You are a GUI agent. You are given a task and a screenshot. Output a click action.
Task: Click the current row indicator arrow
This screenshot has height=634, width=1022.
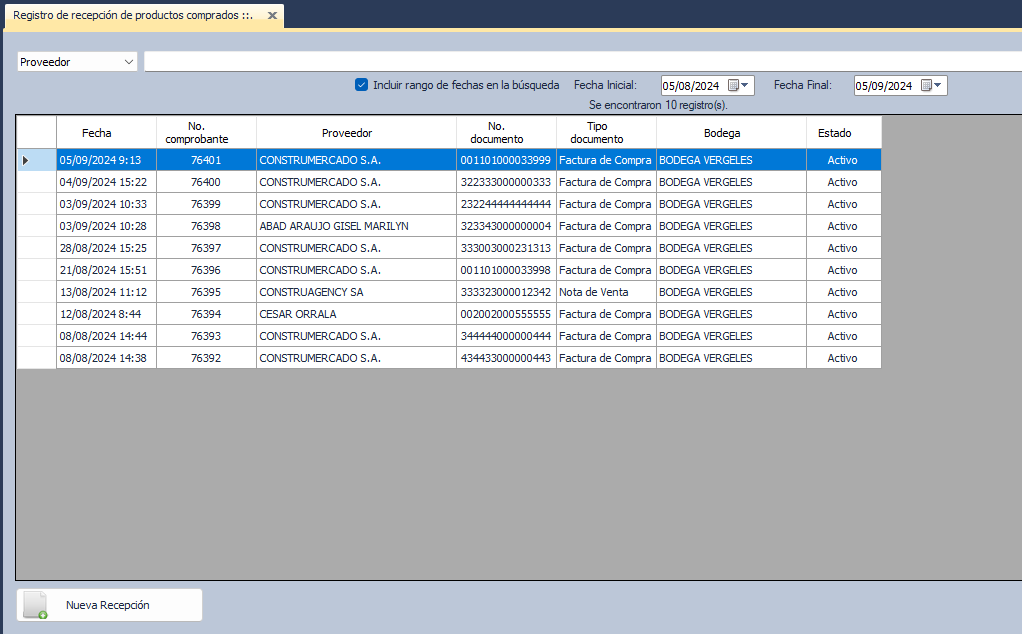tap(26, 160)
